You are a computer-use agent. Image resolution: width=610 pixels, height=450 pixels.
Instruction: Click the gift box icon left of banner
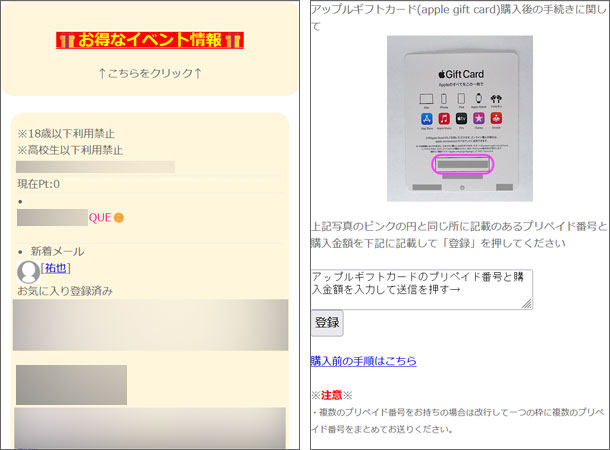(65, 41)
